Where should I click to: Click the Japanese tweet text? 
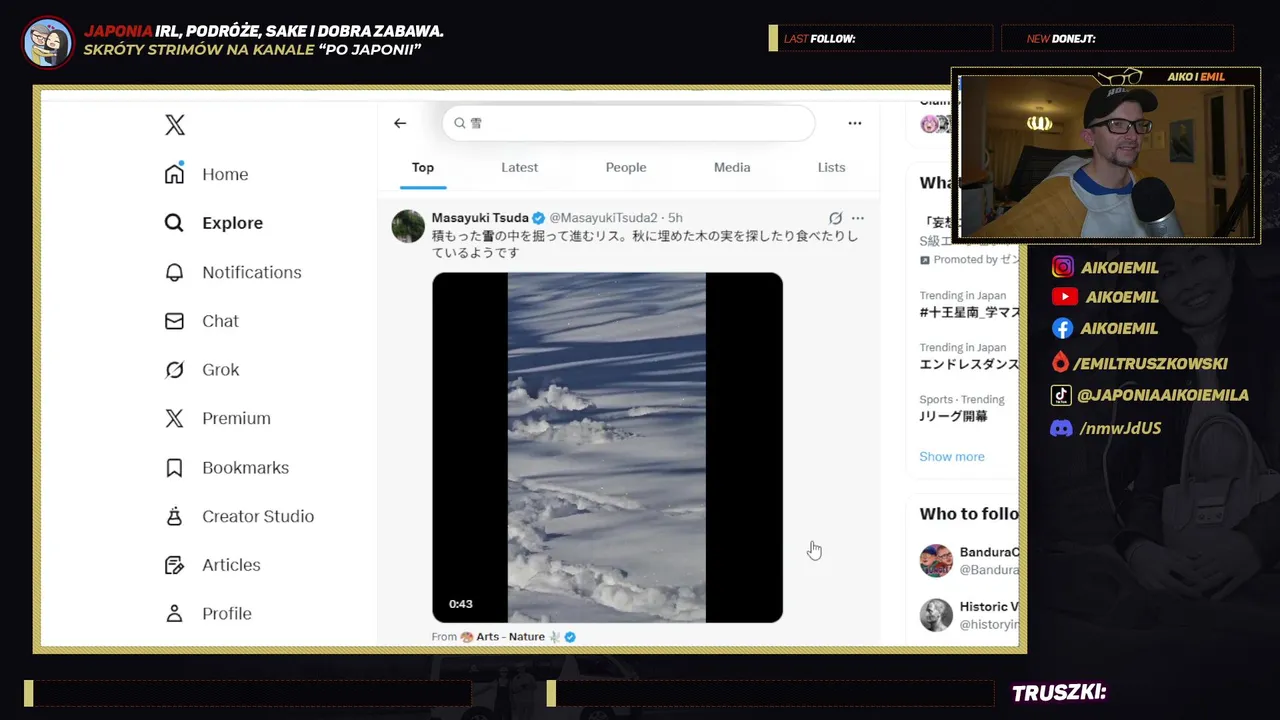[x=645, y=245]
